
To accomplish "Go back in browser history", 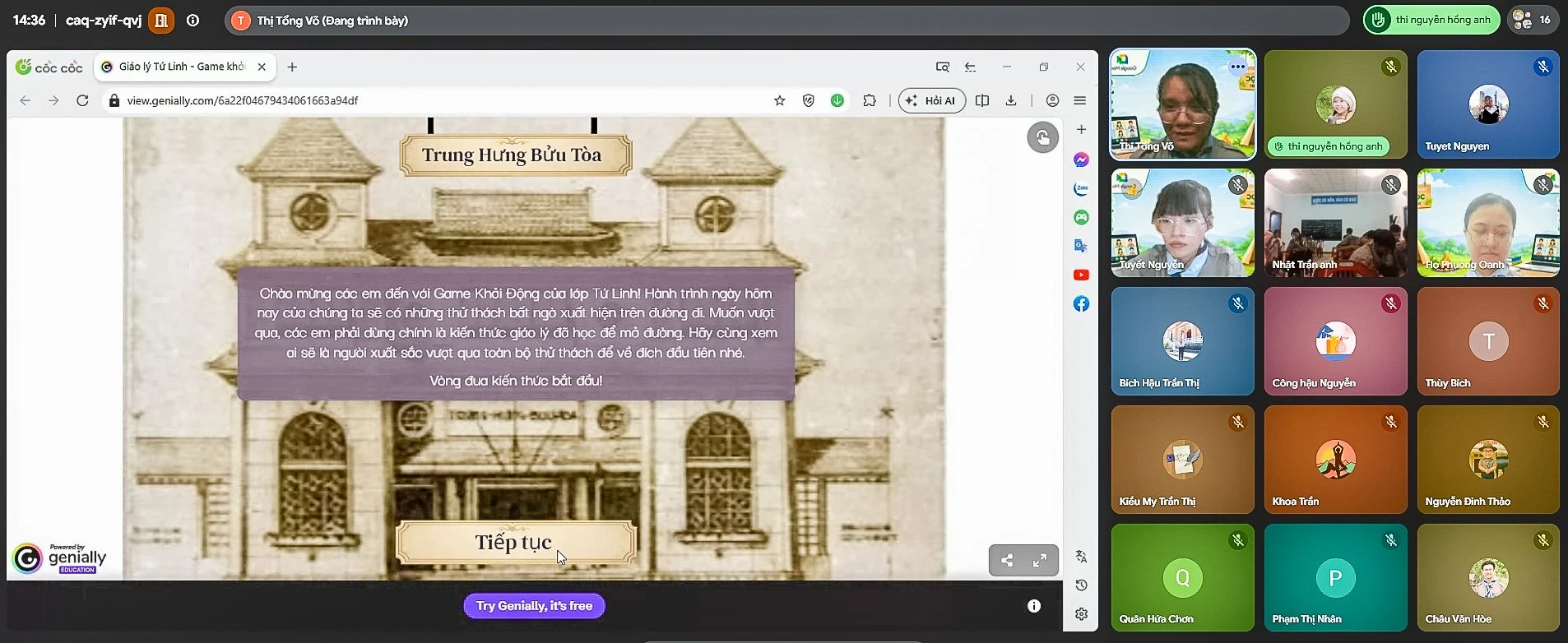I will 26,100.
